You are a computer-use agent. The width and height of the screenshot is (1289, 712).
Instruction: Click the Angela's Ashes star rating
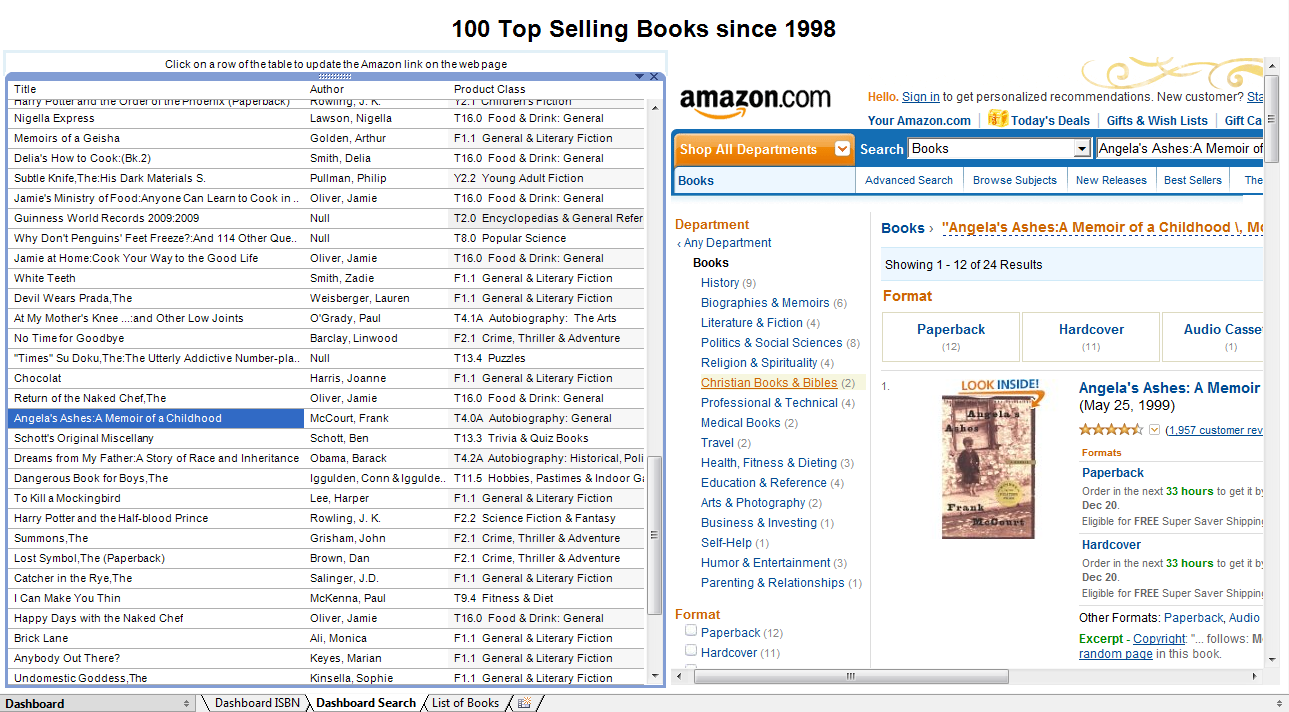[x=1110, y=430]
